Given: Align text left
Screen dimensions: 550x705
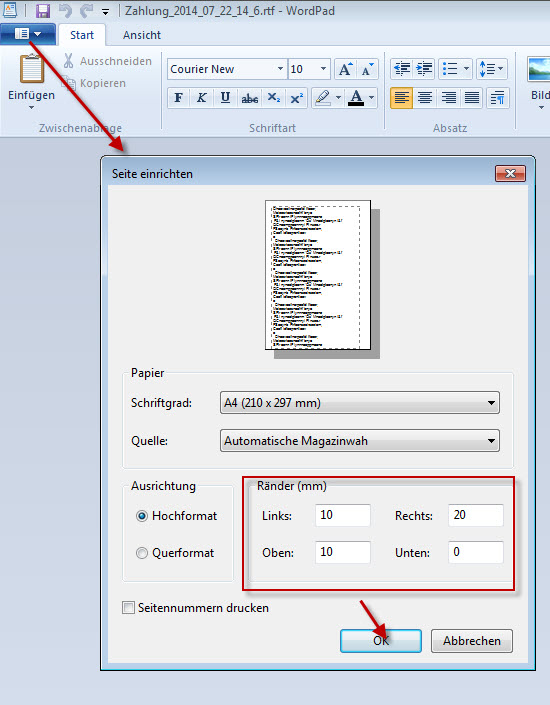Looking at the screenshot, I should click(402, 98).
